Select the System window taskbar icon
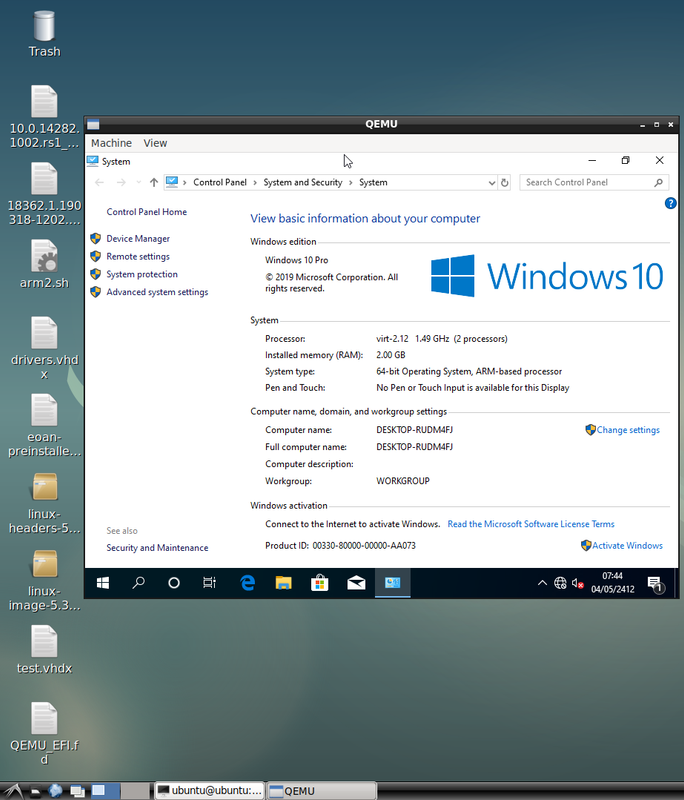The width and height of the screenshot is (684, 800). (392, 583)
